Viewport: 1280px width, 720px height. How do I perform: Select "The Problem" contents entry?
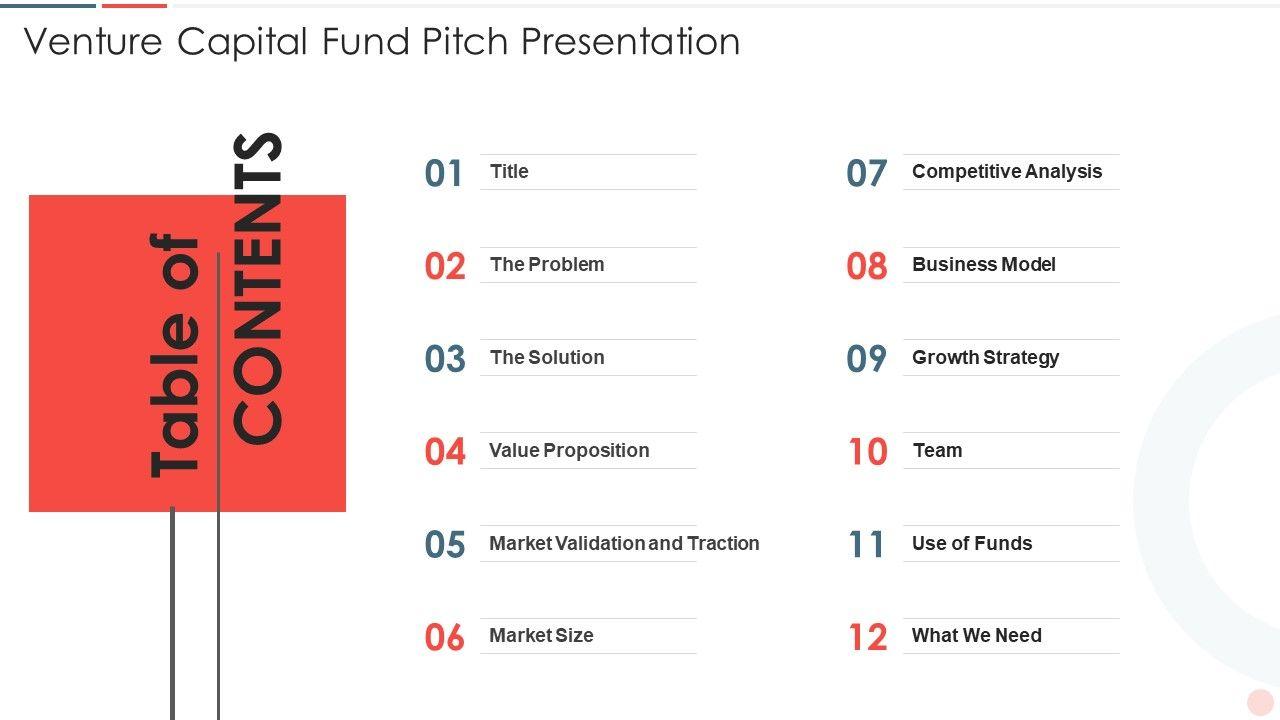(x=547, y=265)
